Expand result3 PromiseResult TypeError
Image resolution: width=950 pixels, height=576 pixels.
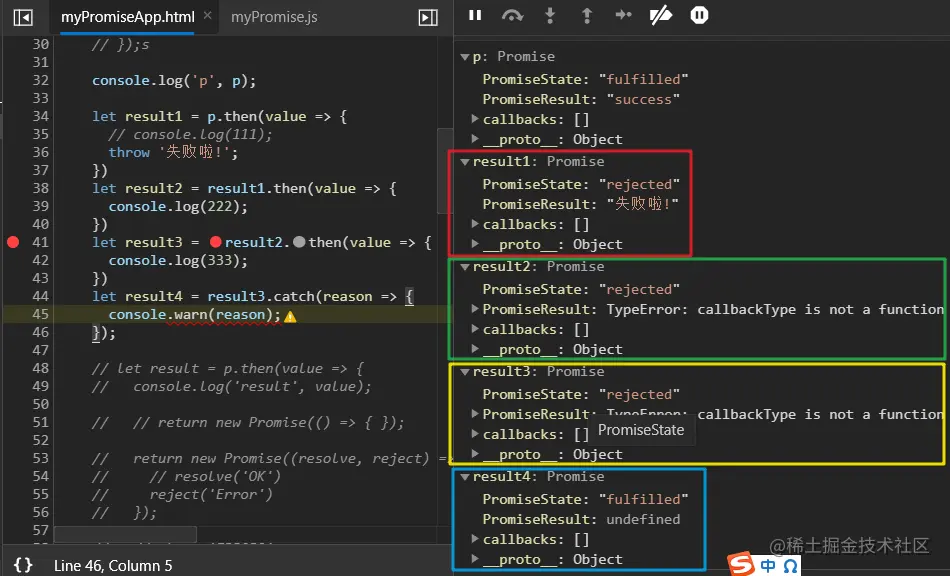[475, 413]
